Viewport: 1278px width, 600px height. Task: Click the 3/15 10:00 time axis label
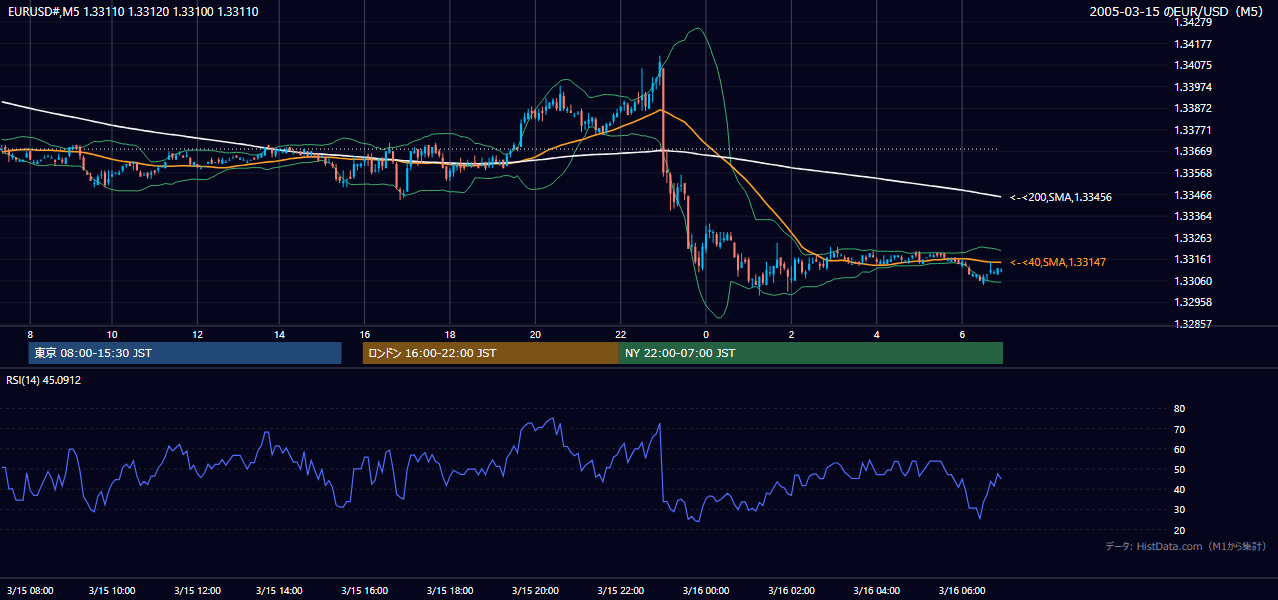coord(113,590)
